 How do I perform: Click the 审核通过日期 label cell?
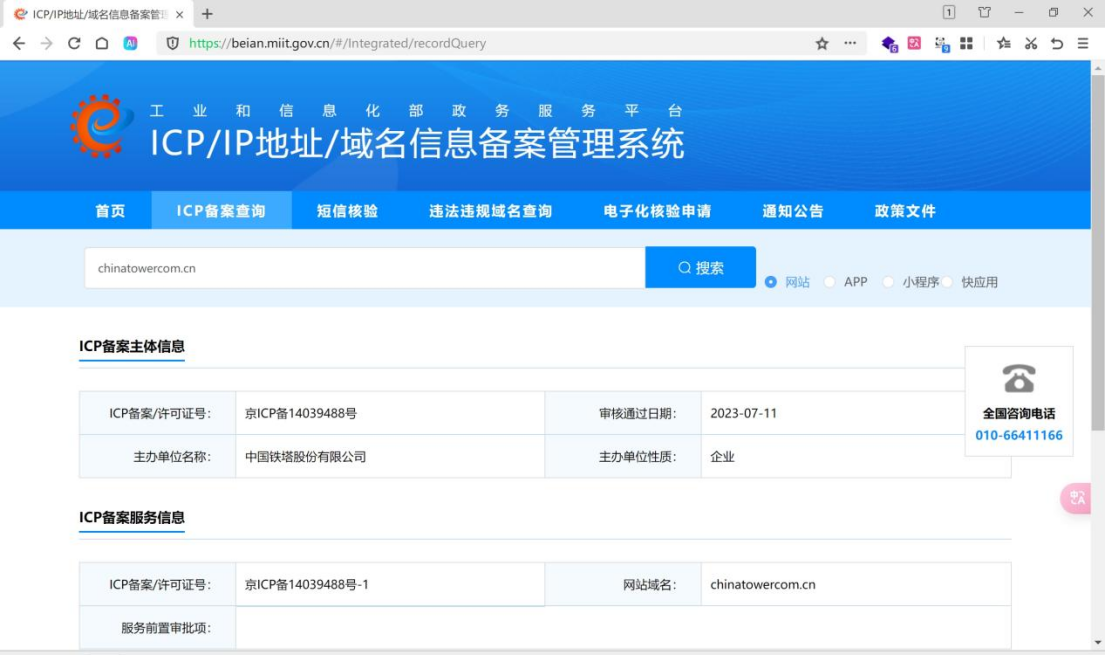(x=623, y=413)
